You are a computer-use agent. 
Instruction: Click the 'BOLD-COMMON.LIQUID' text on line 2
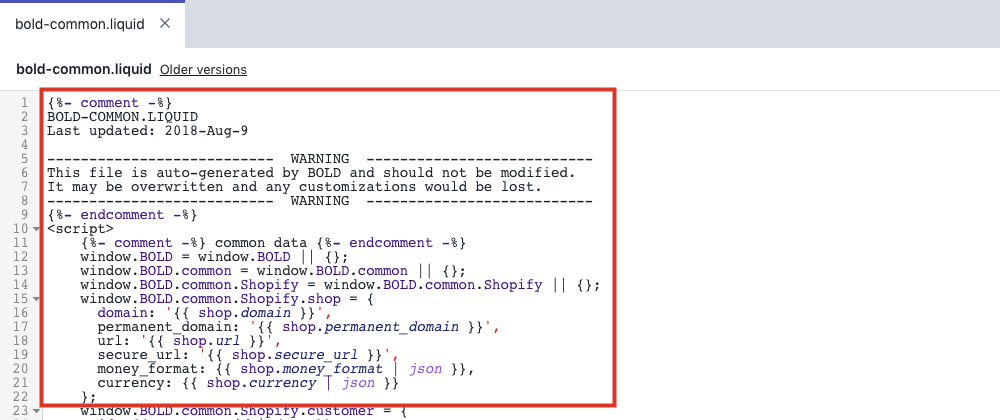point(122,117)
